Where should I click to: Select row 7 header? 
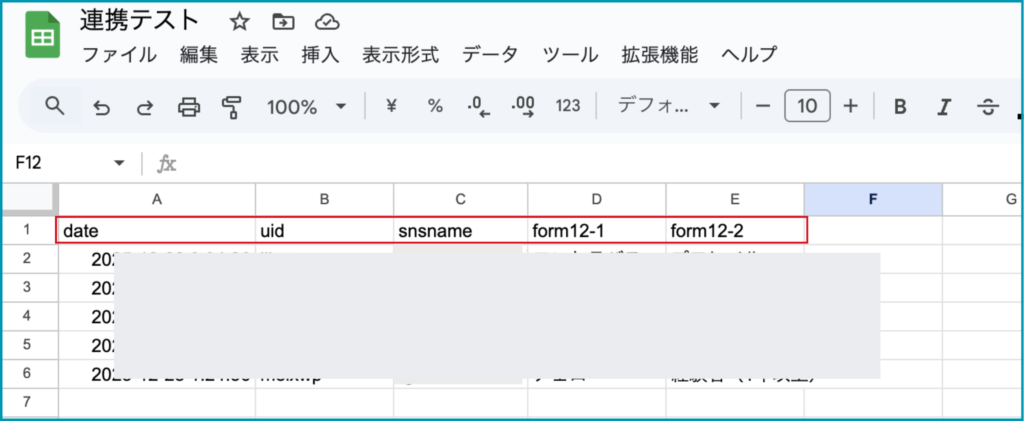(29, 402)
